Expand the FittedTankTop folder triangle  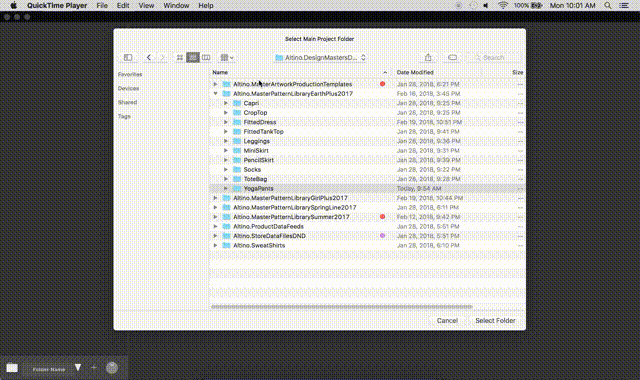pyautogui.click(x=226, y=131)
